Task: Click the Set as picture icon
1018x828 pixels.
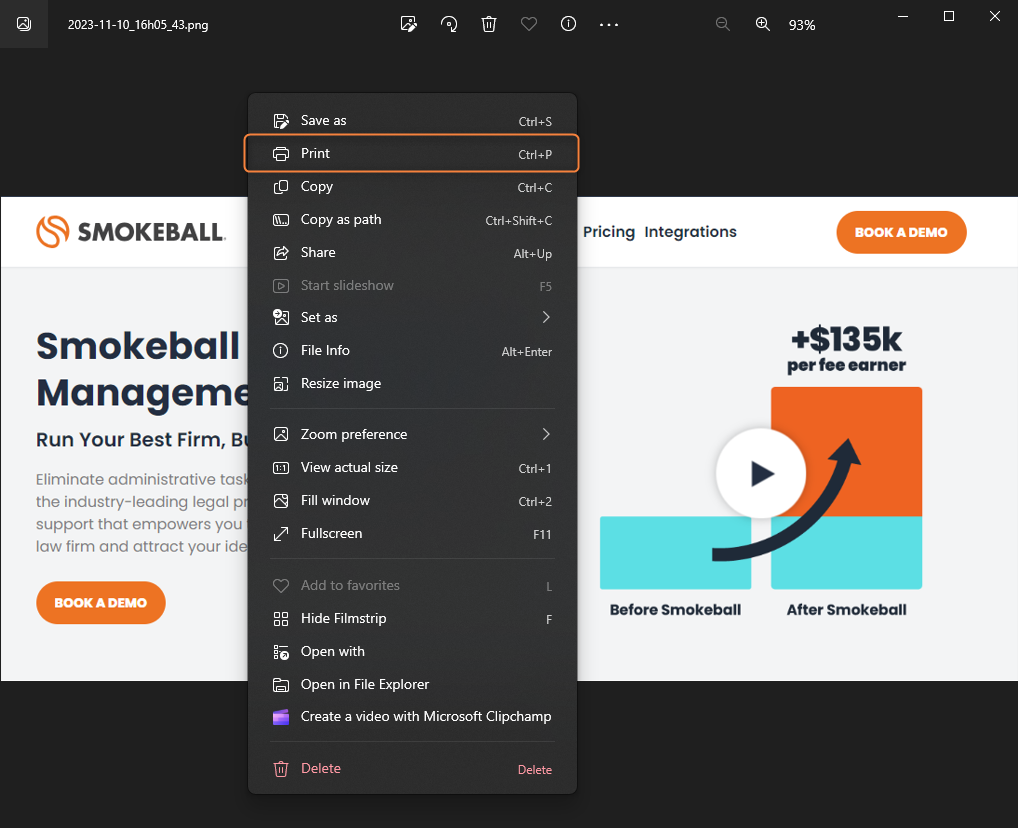Action: [280, 317]
